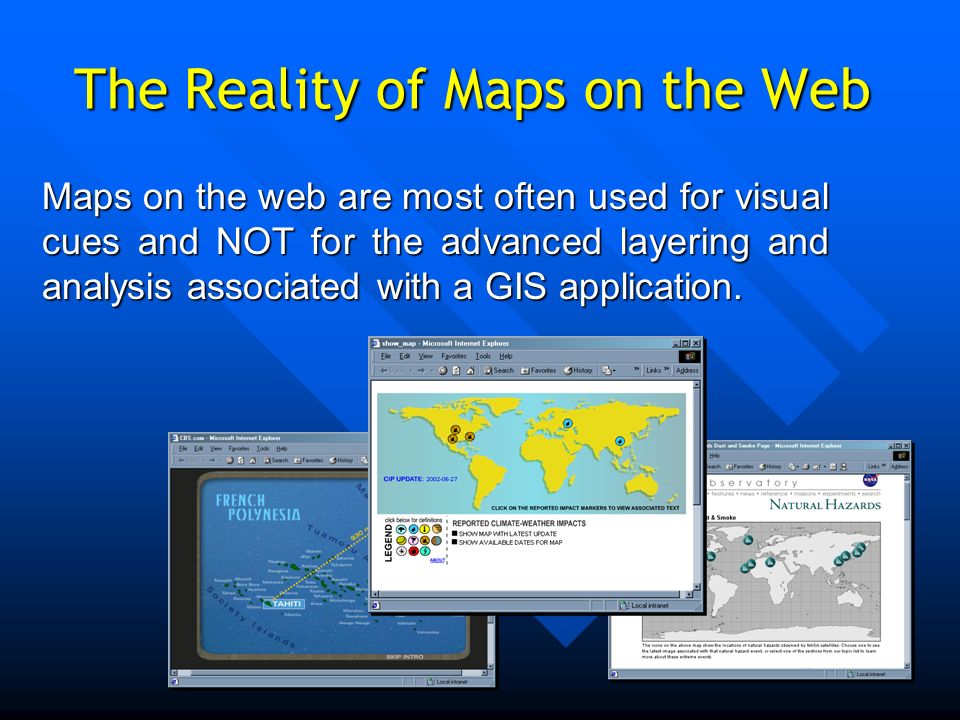The image size is (960, 720).
Task: Click Favorites button in show_map toolbar
Action: point(538,370)
